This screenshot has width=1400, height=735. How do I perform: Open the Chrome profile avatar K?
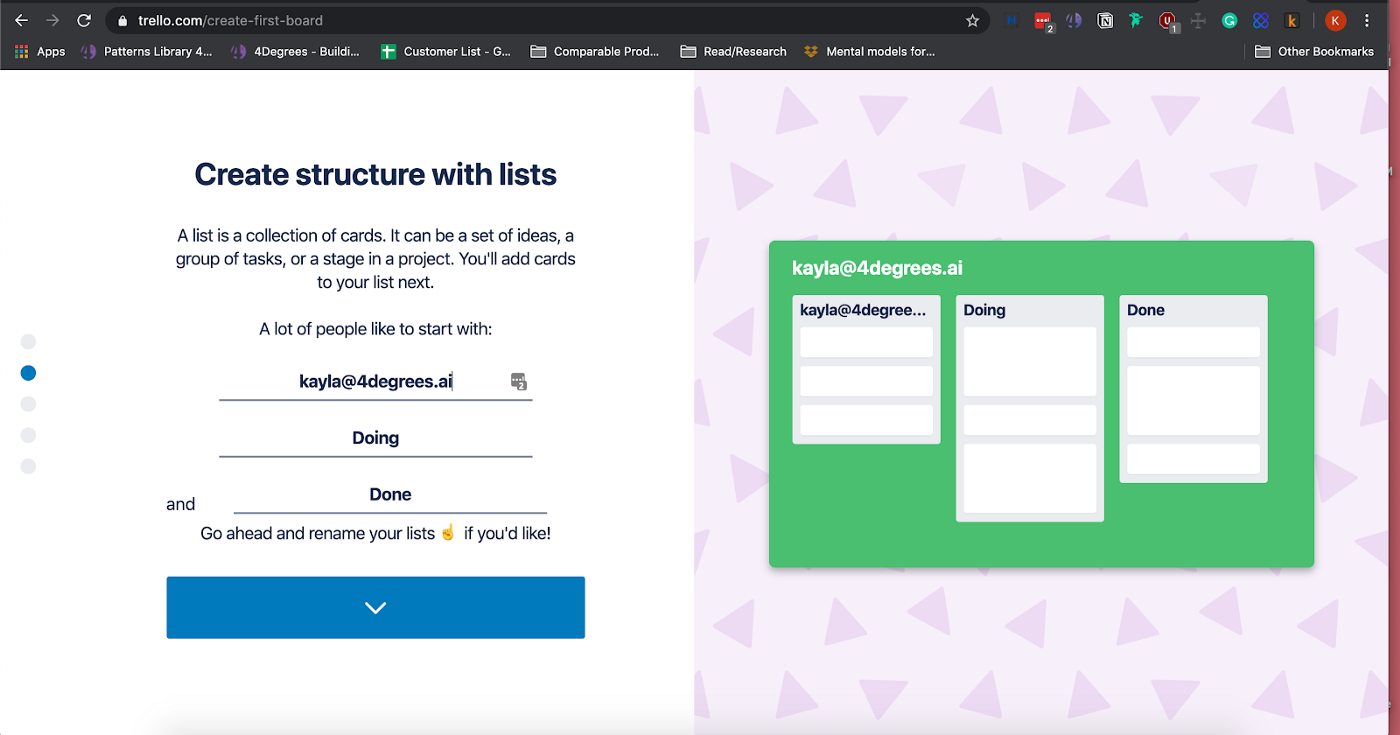click(x=1335, y=20)
